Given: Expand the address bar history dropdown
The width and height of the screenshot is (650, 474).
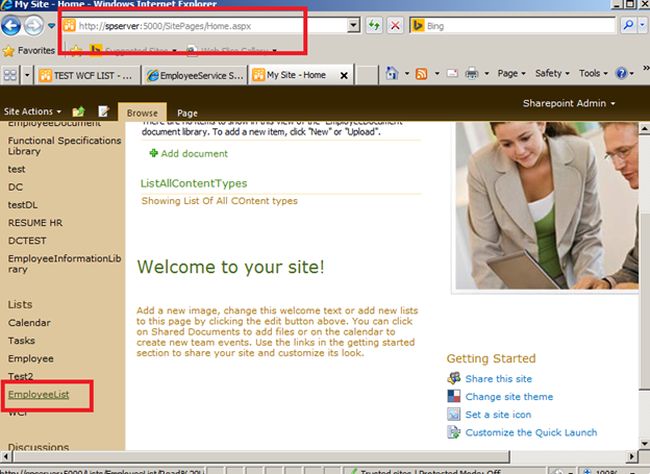Looking at the screenshot, I should [353, 26].
